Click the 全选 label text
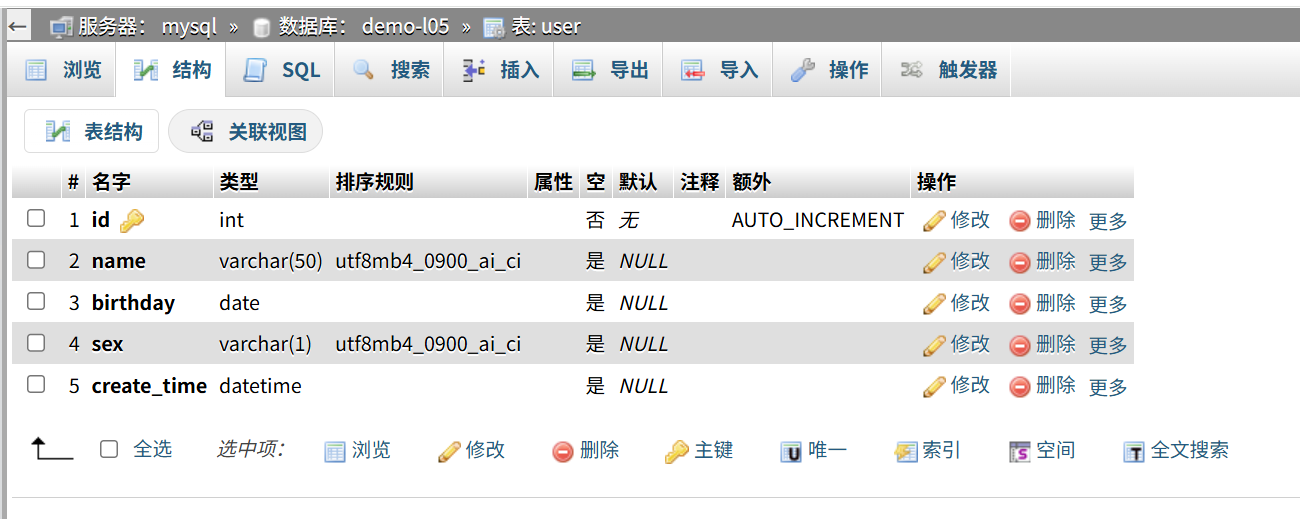The image size is (1300, 519). point(153,450)
